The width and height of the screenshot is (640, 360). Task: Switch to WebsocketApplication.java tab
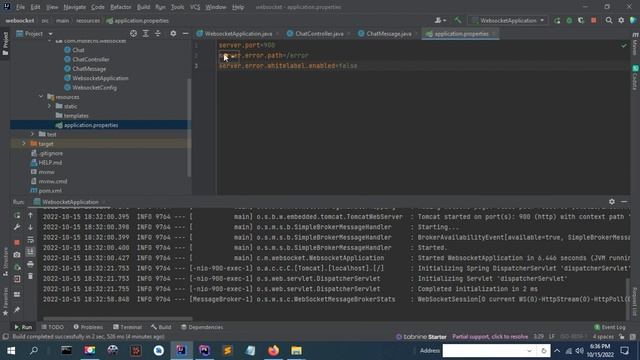(238, 34)
